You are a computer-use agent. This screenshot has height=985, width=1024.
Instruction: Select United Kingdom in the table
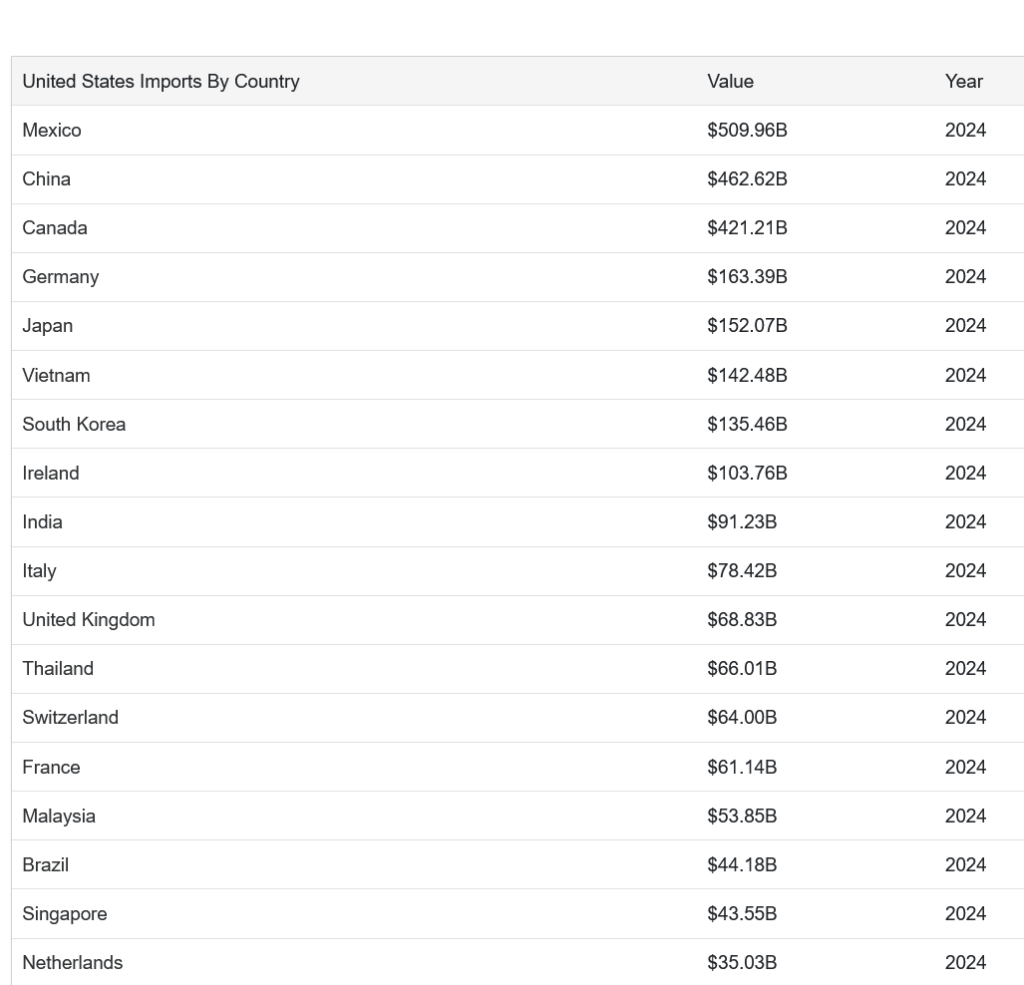(89, 620)
